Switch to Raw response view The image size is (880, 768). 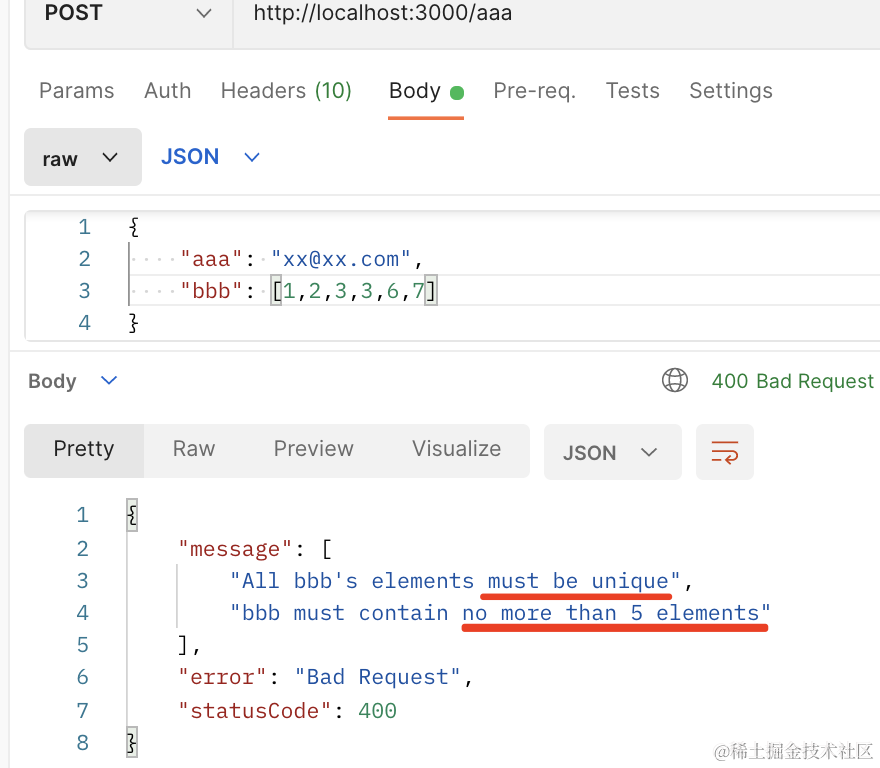pyautogui.click(x=194, y=450)
